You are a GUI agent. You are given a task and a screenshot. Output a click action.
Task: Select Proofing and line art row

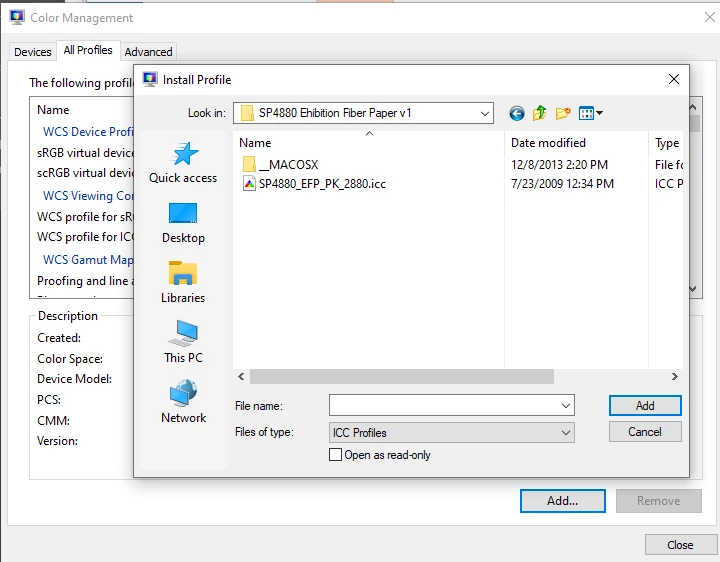click(x=85, y=281)
